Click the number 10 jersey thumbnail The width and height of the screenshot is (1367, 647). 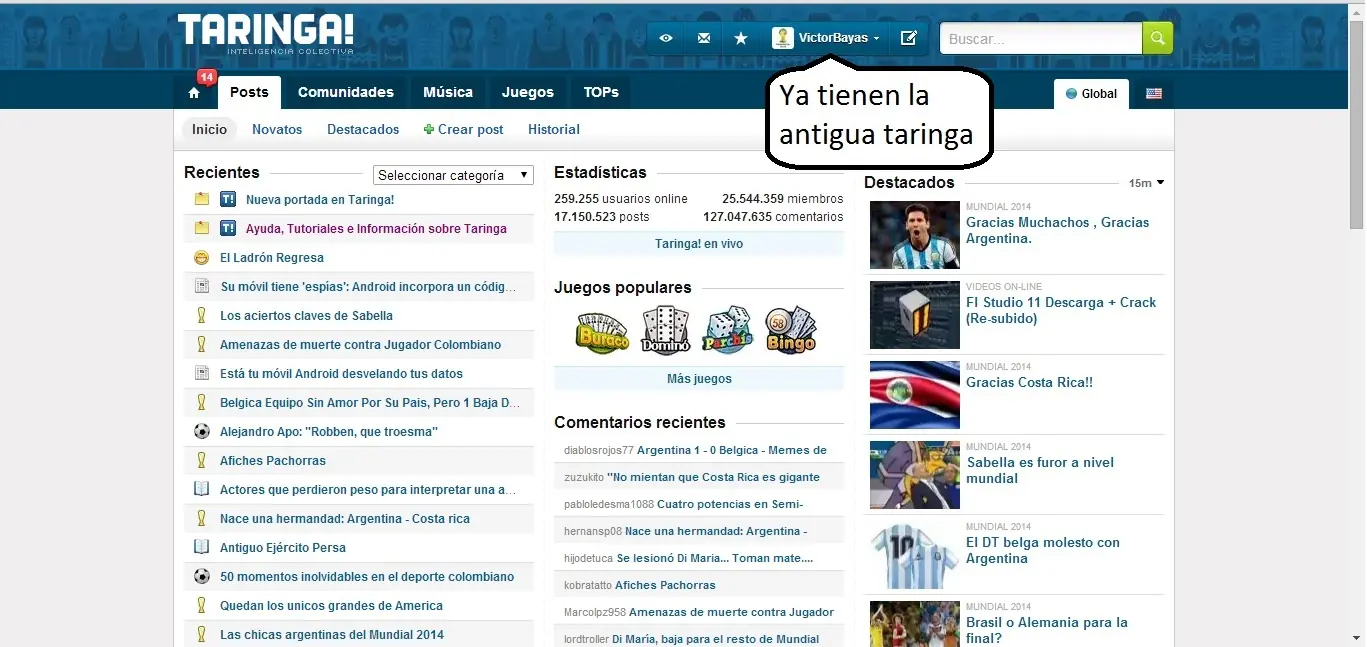(x=915, y=555)
